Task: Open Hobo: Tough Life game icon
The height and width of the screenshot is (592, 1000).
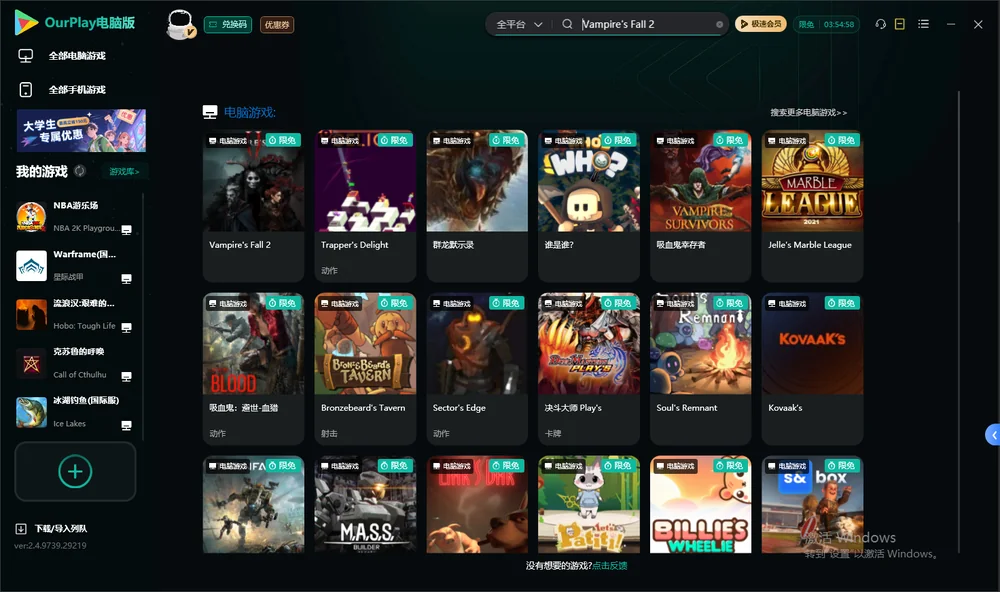Action: click(x=31, y=314)
